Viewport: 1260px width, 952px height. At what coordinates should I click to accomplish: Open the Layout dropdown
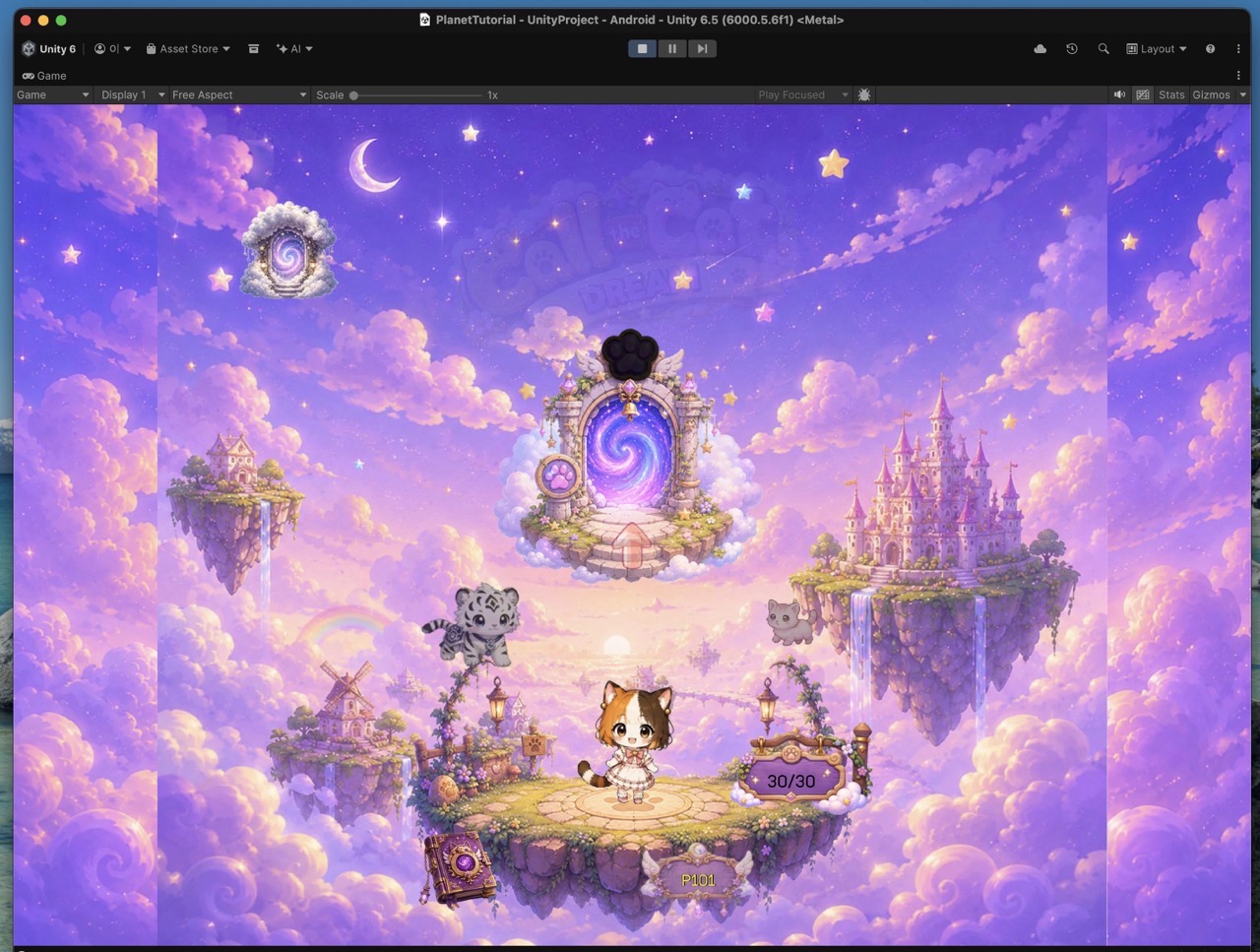[x=1157, y=48]
